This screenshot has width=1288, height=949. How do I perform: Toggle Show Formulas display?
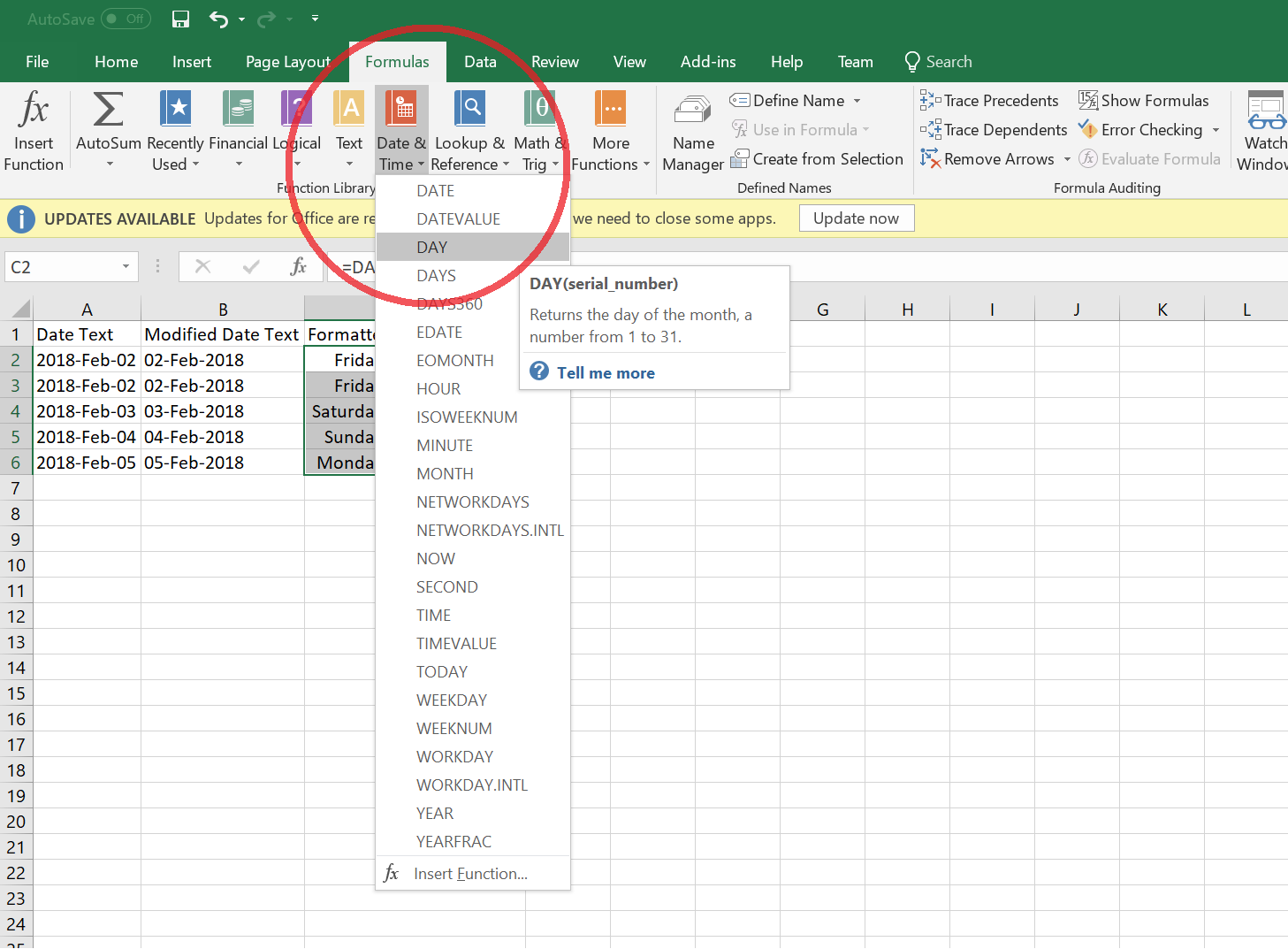pos(1144,100)
